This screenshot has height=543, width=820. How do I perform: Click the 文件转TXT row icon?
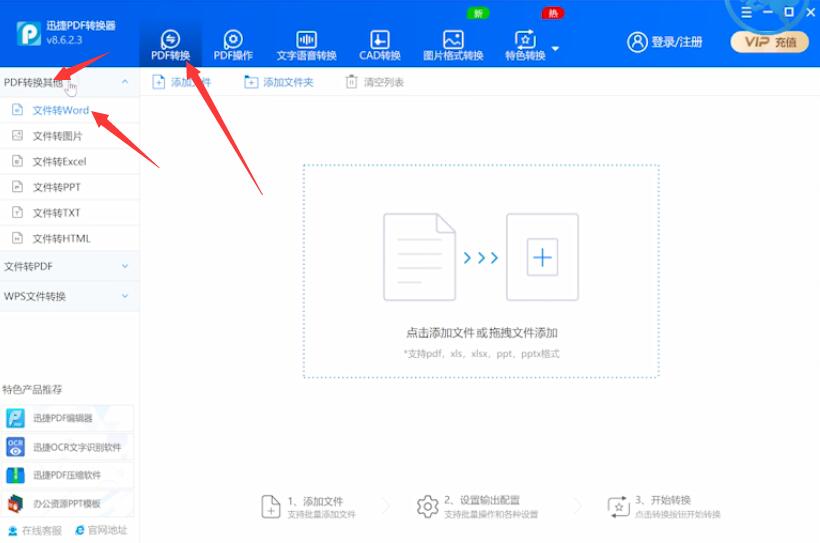pos(17,212)
